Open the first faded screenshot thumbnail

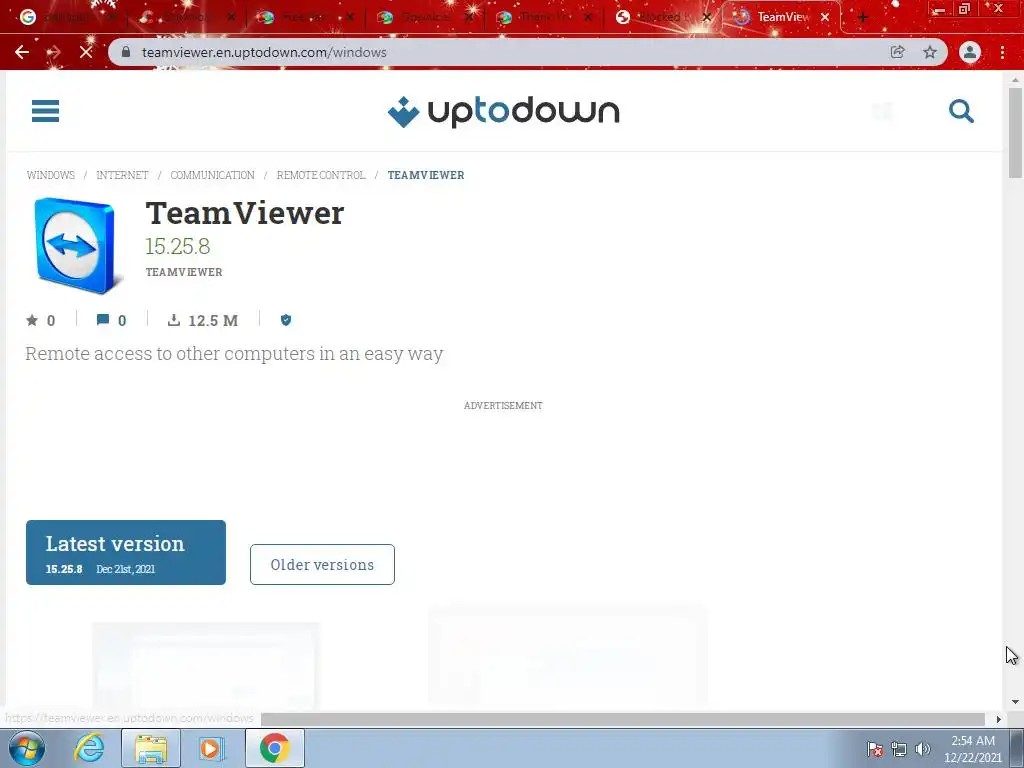coord(206,665)
